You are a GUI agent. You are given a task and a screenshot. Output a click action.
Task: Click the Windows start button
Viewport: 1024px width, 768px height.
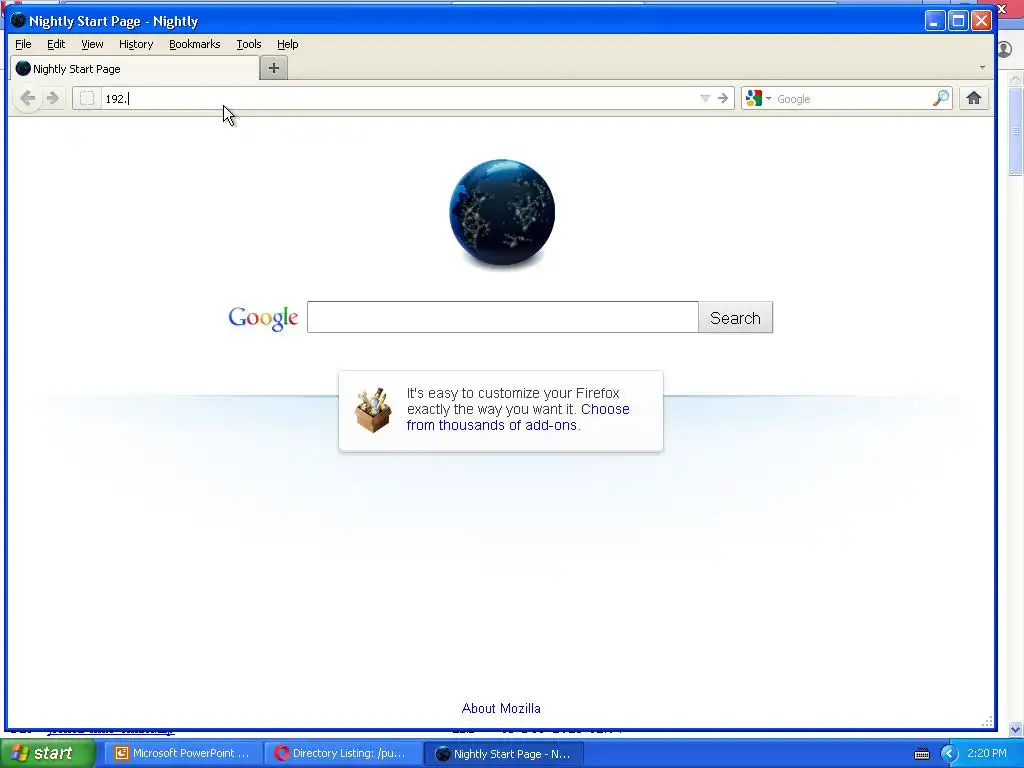(47, 753)
